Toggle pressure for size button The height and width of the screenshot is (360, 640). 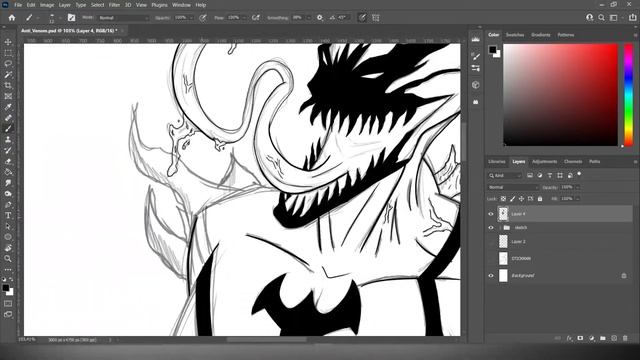pos(362,18)
